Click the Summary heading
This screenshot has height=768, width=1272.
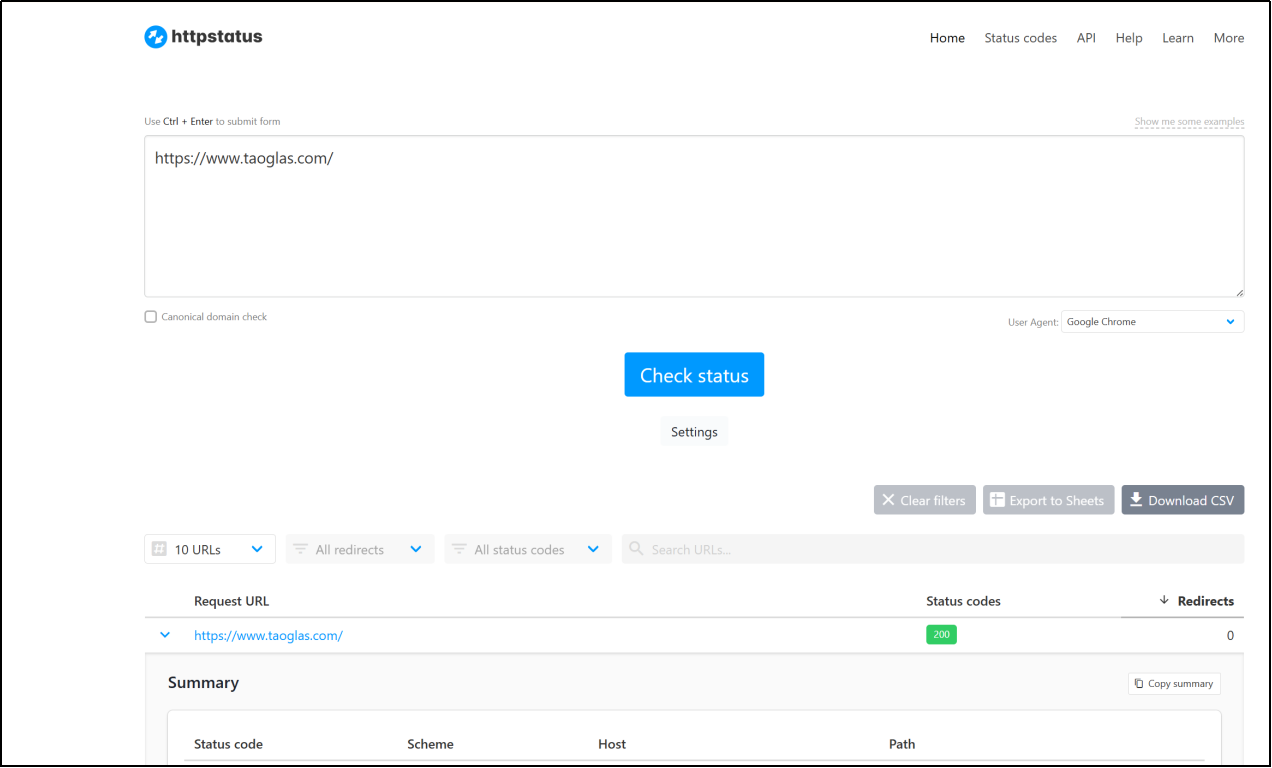(203, 683)
